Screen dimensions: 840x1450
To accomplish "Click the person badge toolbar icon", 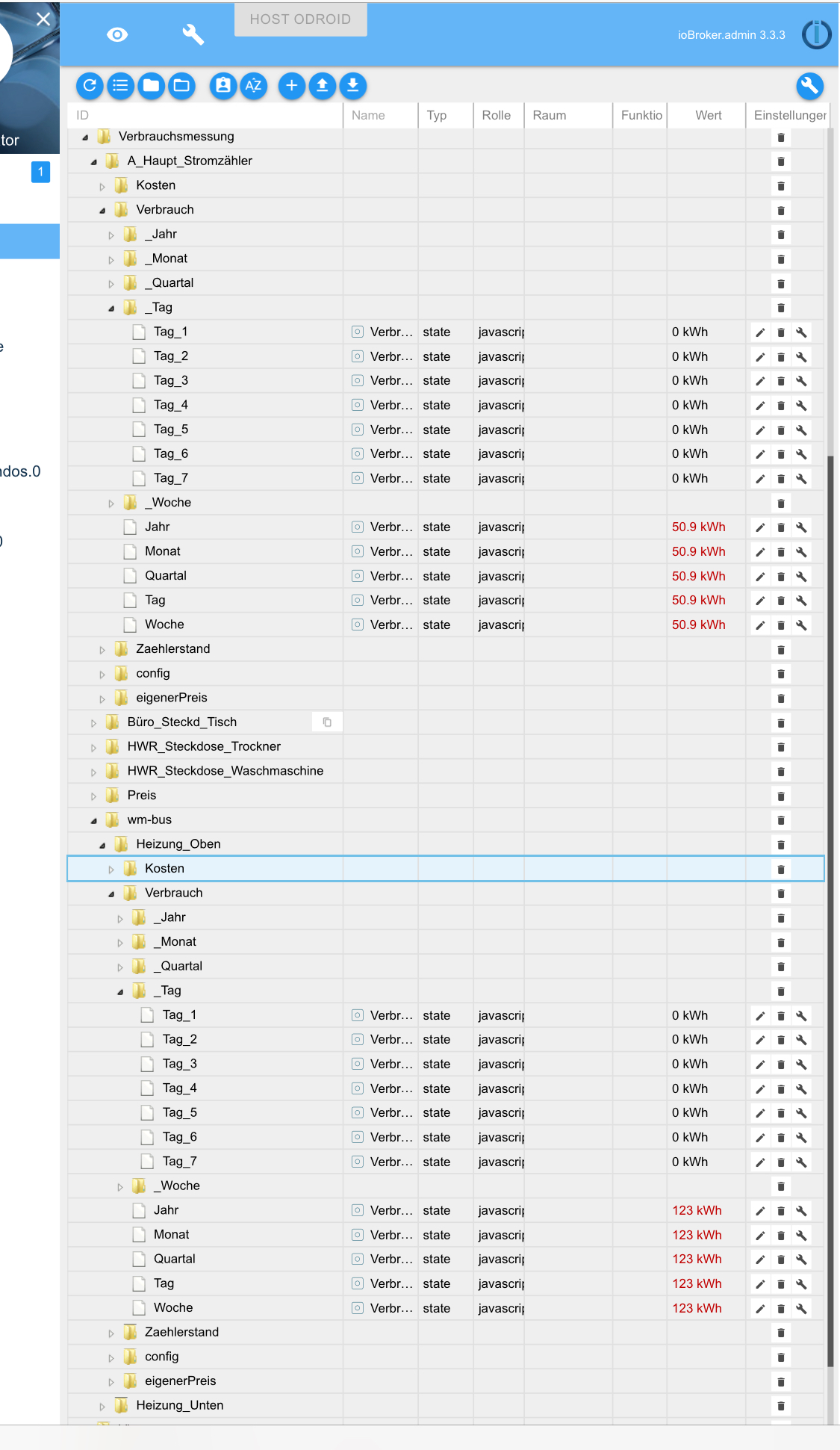I will tap(223, 86).
